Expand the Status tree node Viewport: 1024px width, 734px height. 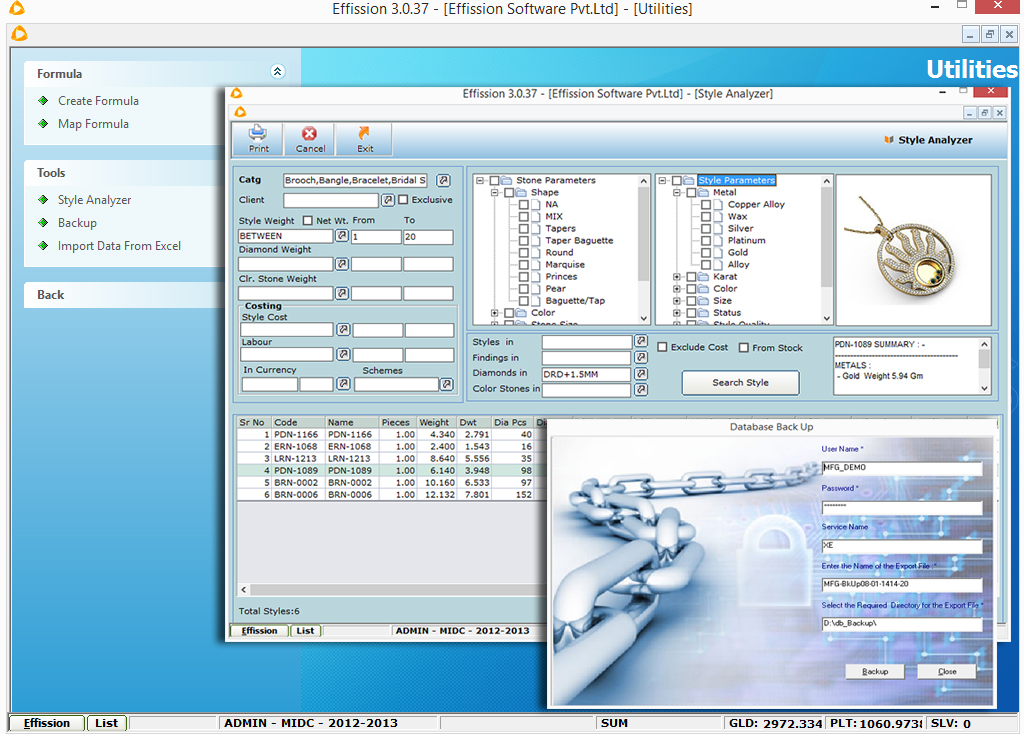677,313
